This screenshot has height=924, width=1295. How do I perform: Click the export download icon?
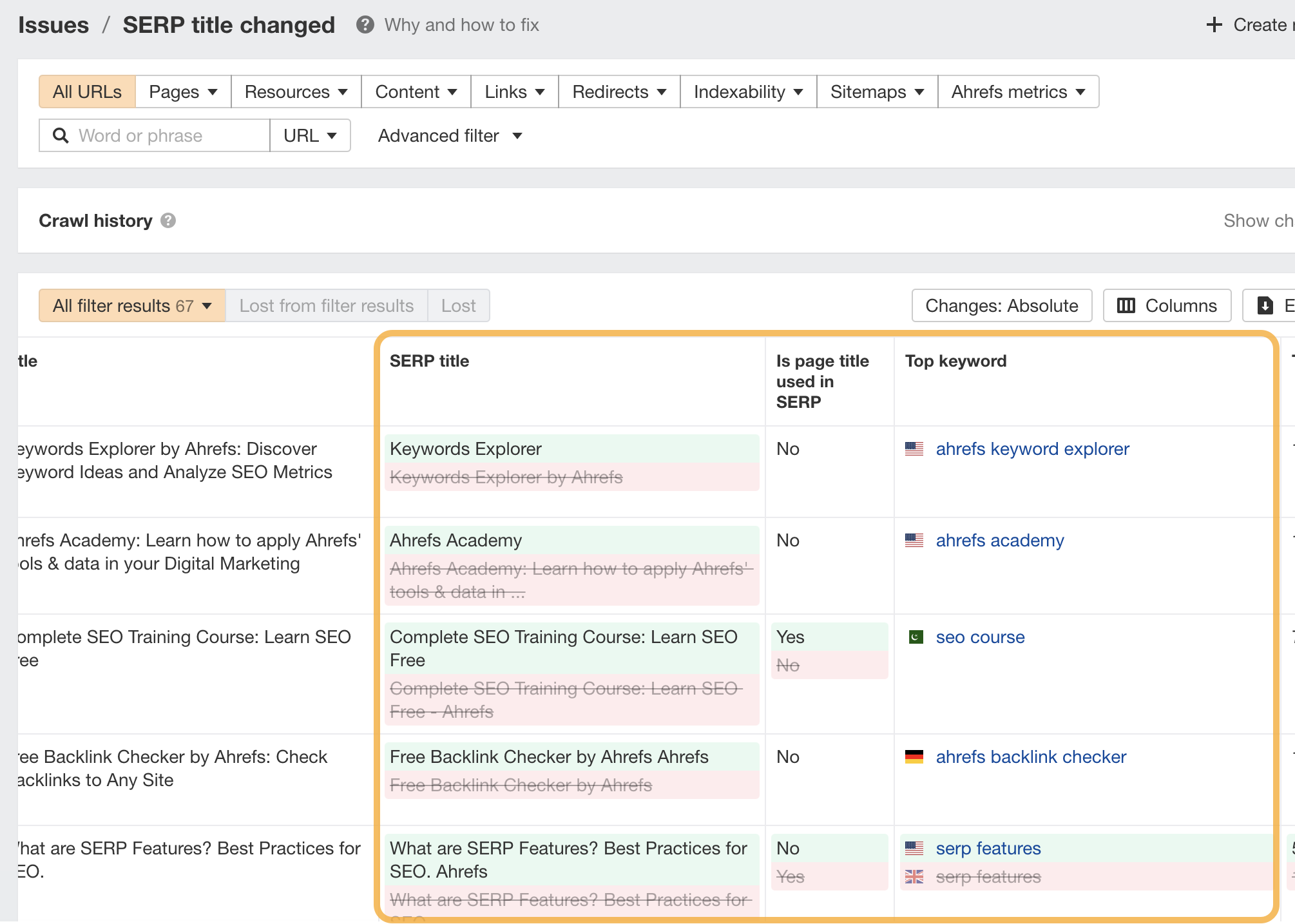point(1265,305)
